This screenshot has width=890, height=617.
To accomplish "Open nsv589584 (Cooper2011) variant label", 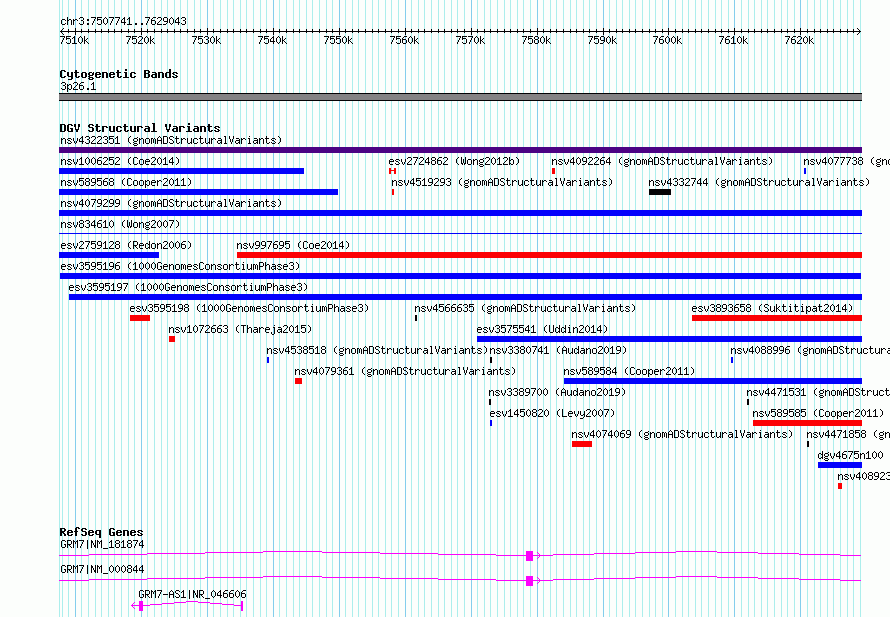I will pyautogui.click(x=629, y=371).
